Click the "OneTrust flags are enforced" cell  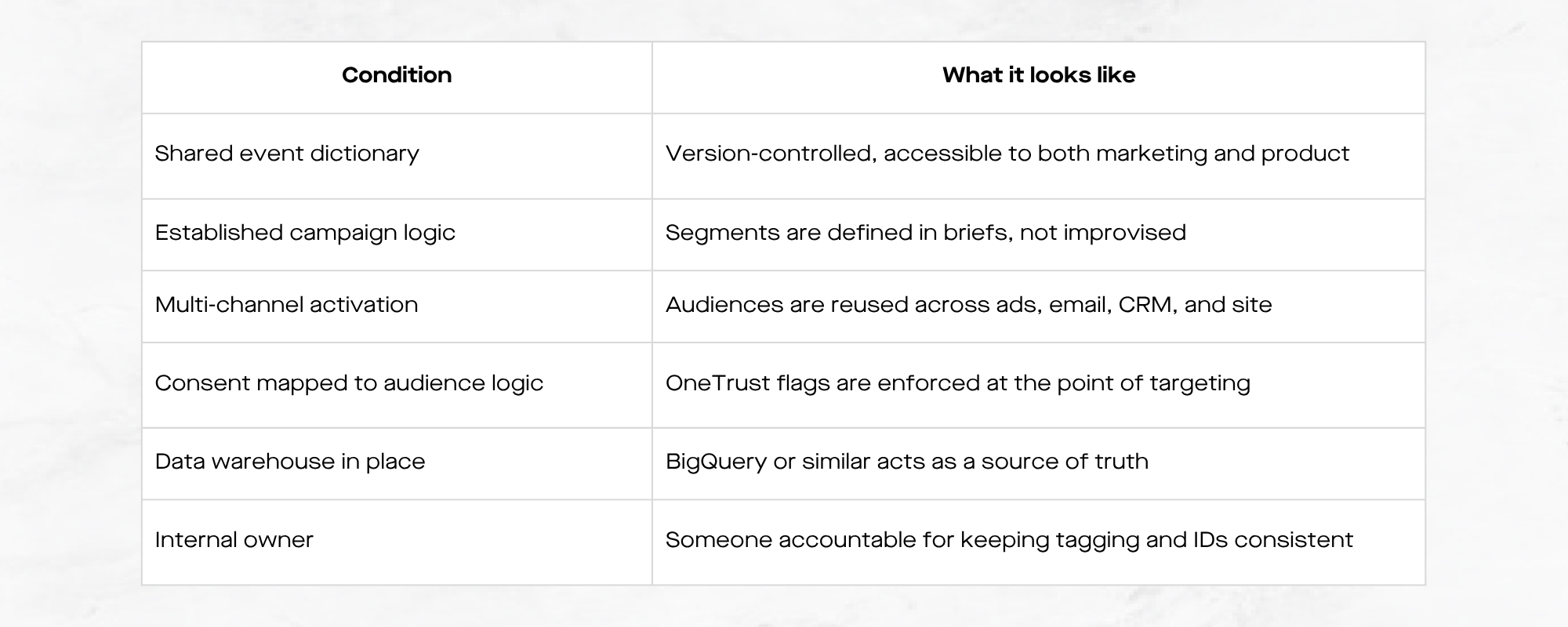pos(957,383)
